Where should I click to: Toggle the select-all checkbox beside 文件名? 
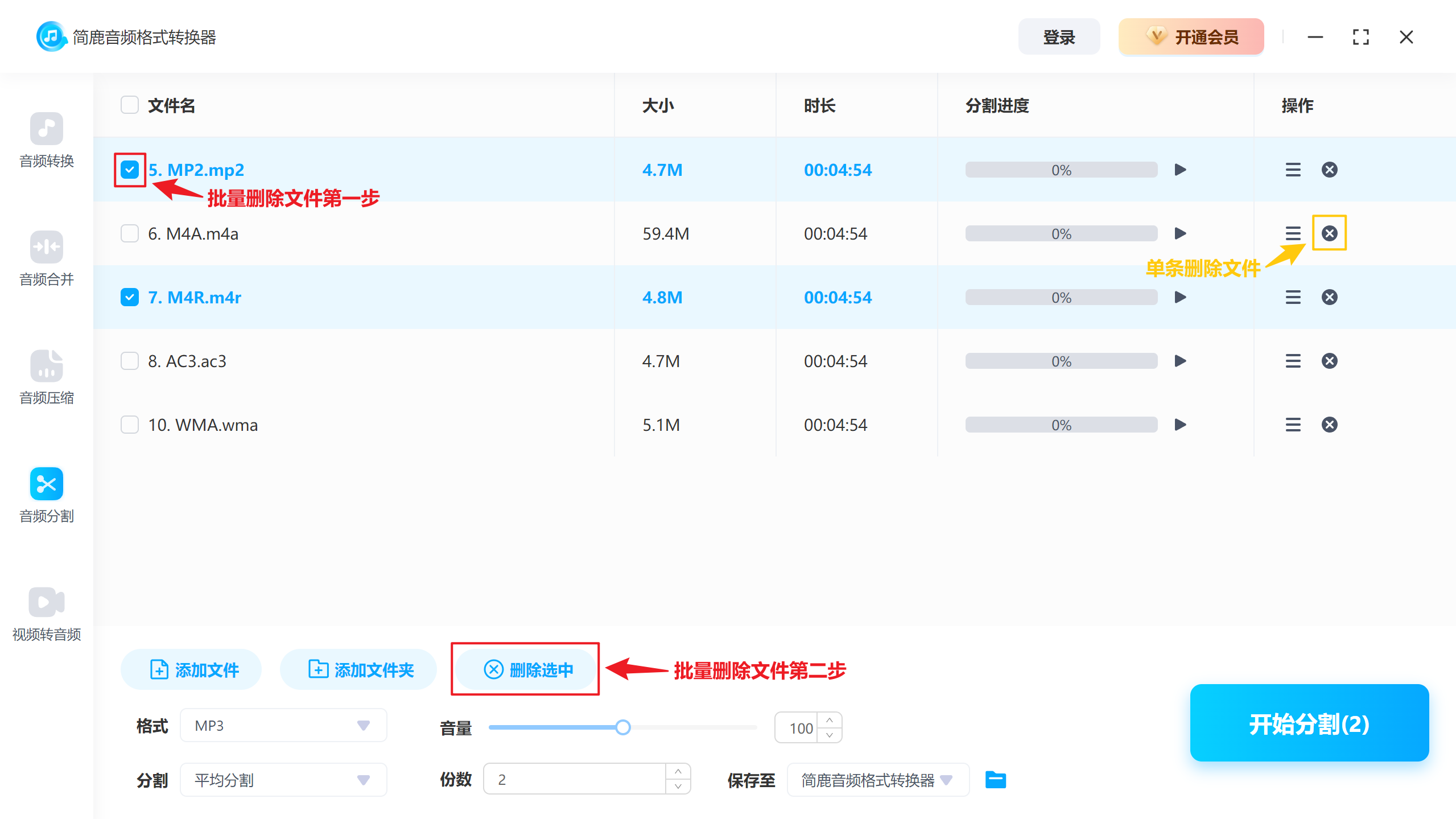click(130, 105)
